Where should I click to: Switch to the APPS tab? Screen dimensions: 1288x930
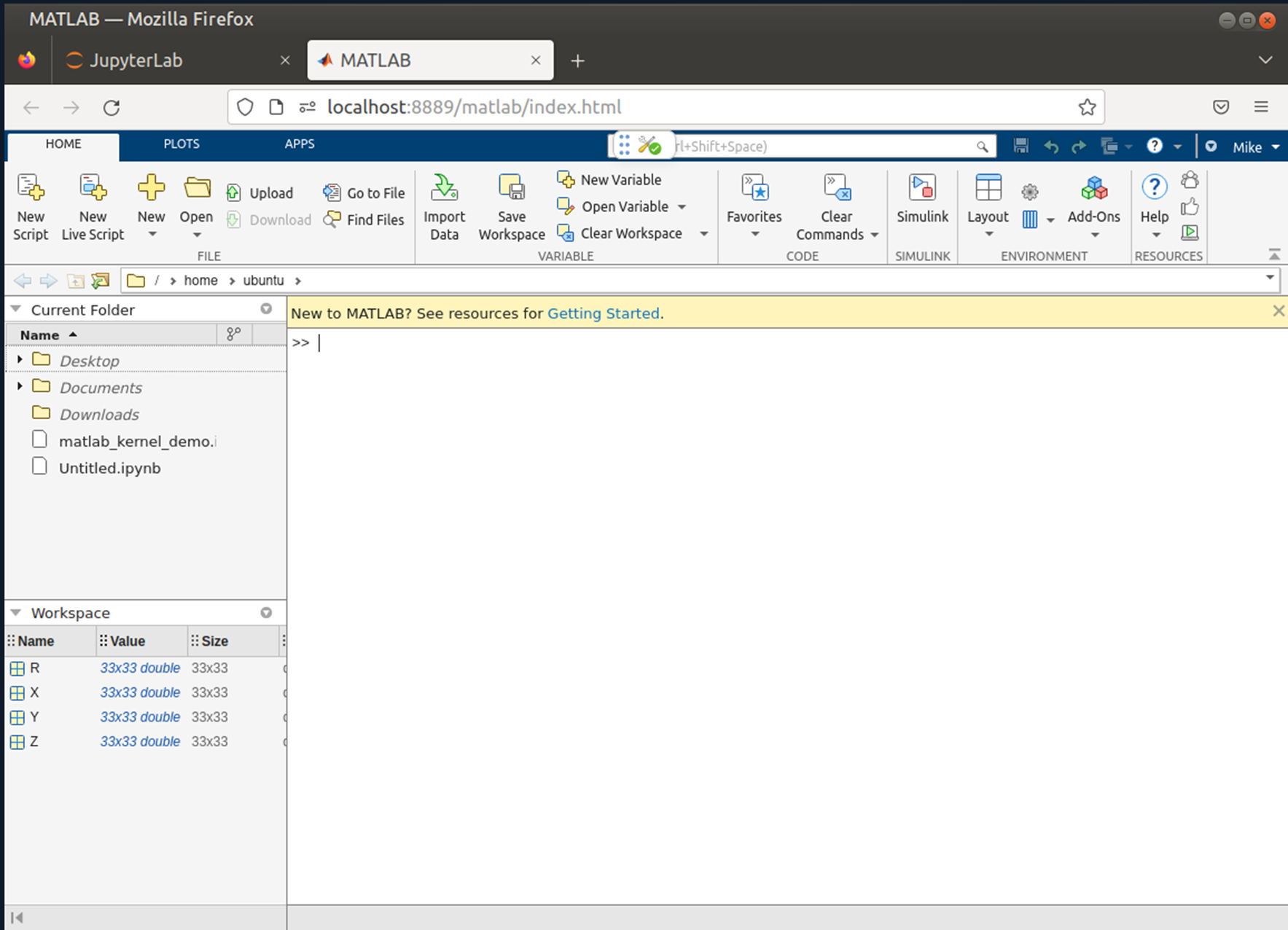point(299,144)
